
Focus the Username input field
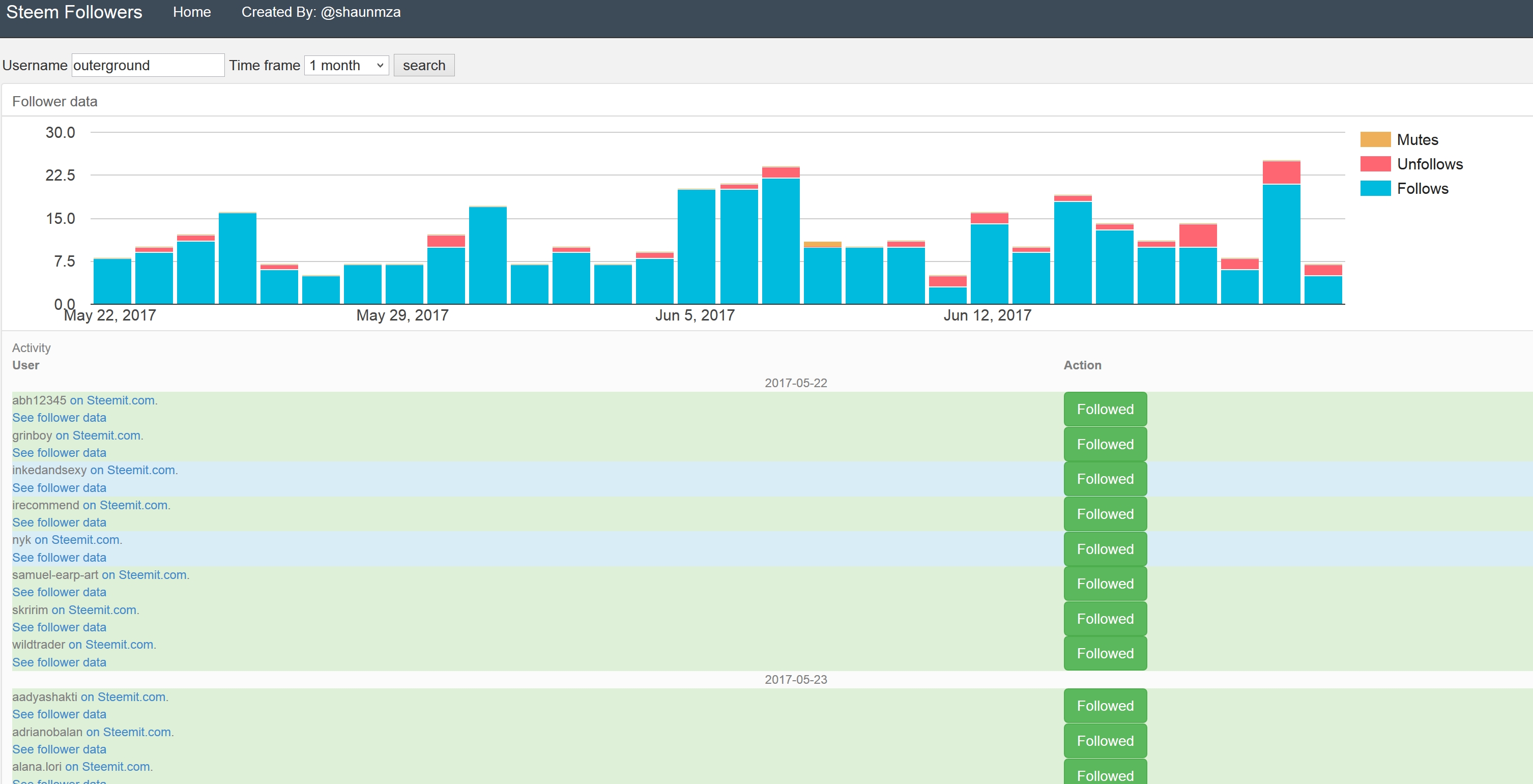[148, 65]
